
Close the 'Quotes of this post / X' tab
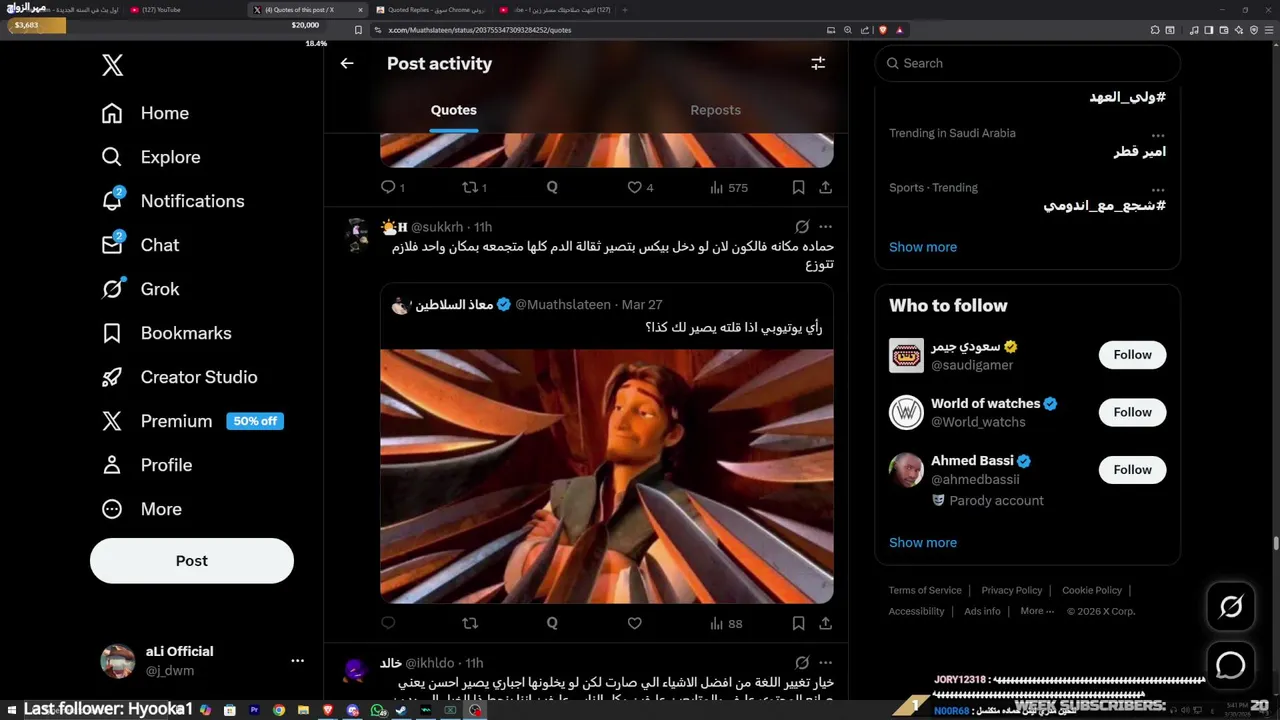click(360, 10)
